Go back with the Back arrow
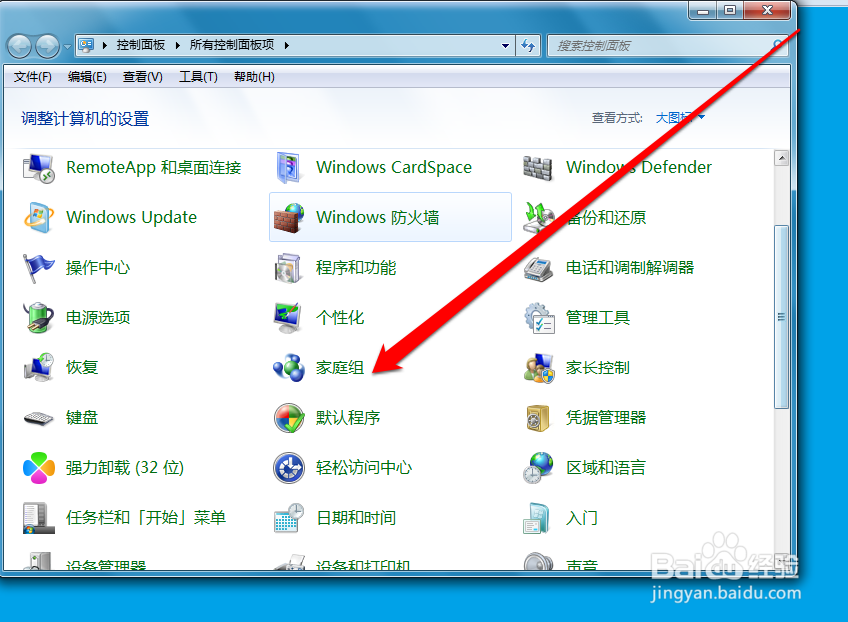This screenshot has width=848, height=622. [20, 47]
